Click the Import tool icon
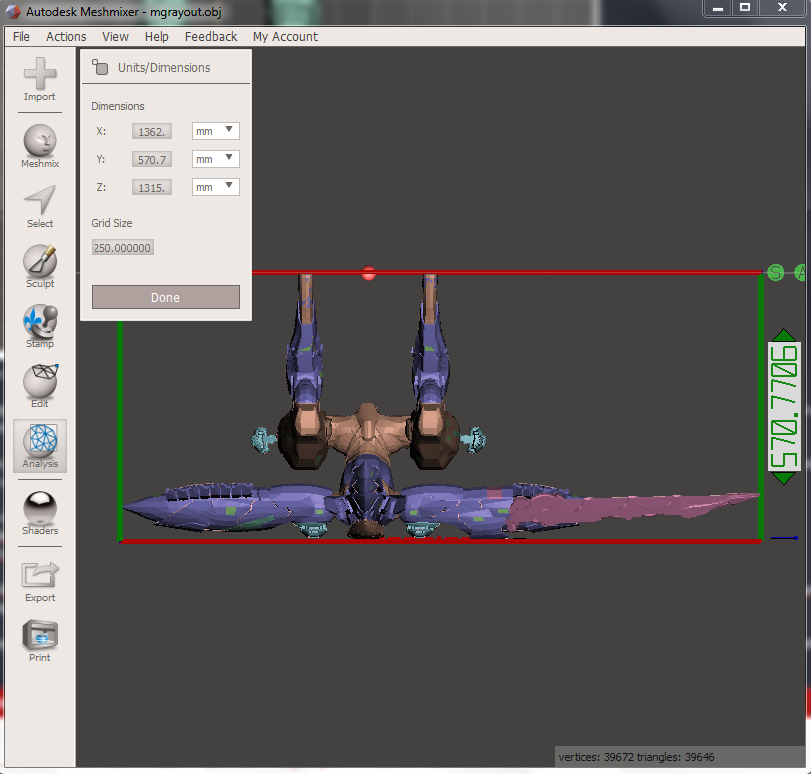This screenshot has width=811, height=774. tap(40, 73)
